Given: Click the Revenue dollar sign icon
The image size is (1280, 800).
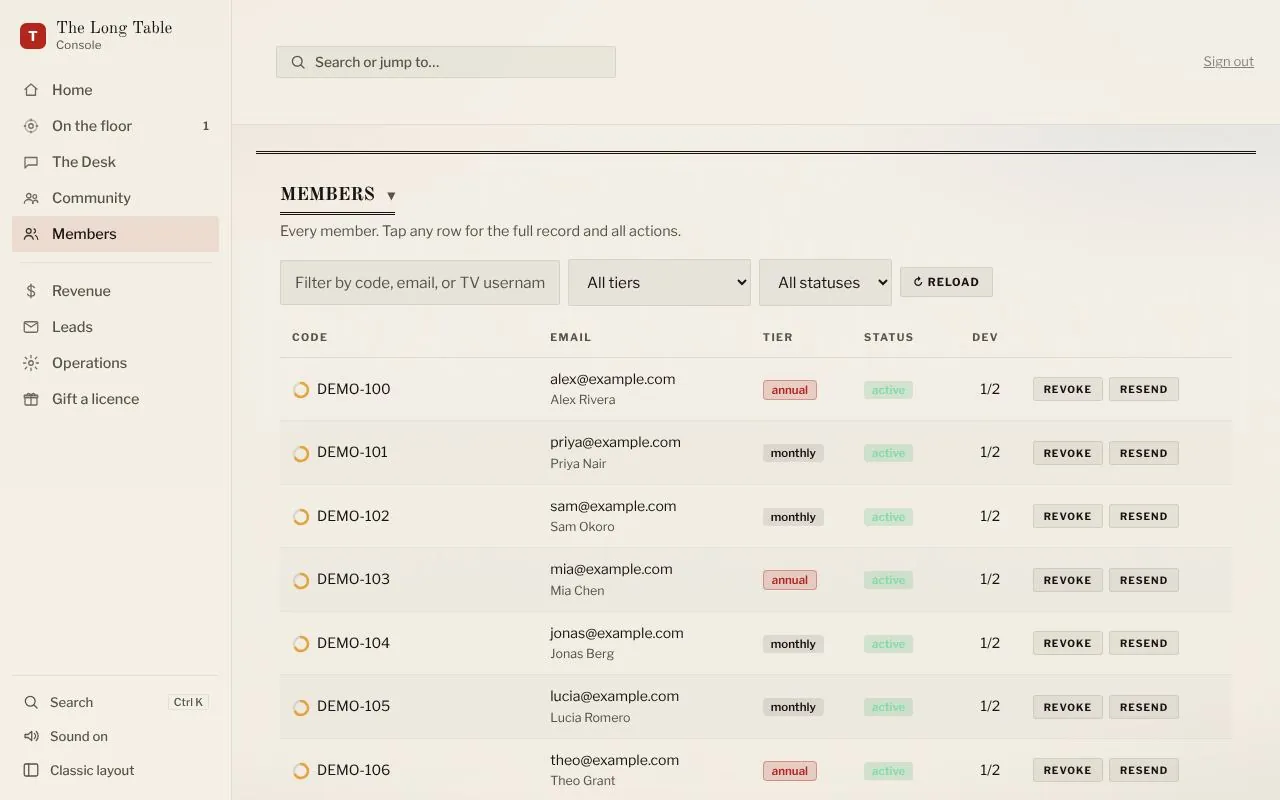Looking at the screenshot, I should (31, 291).
